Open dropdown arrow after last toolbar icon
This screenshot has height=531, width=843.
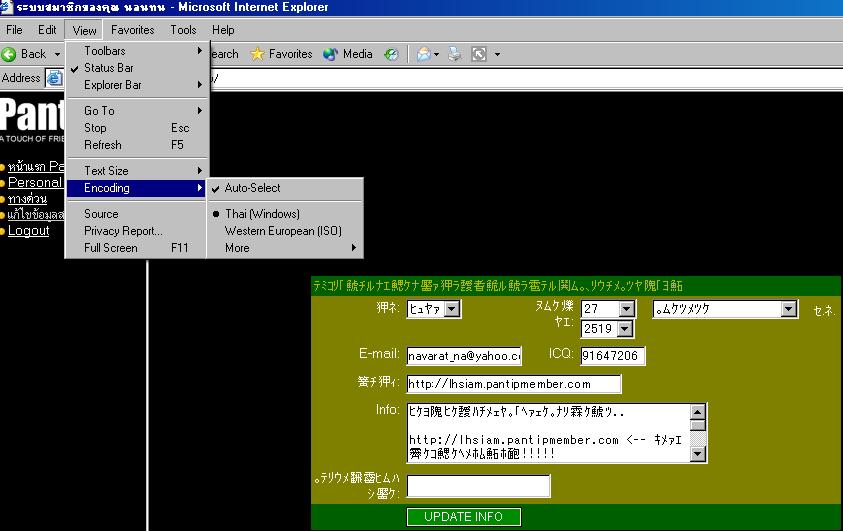[497, 54]
